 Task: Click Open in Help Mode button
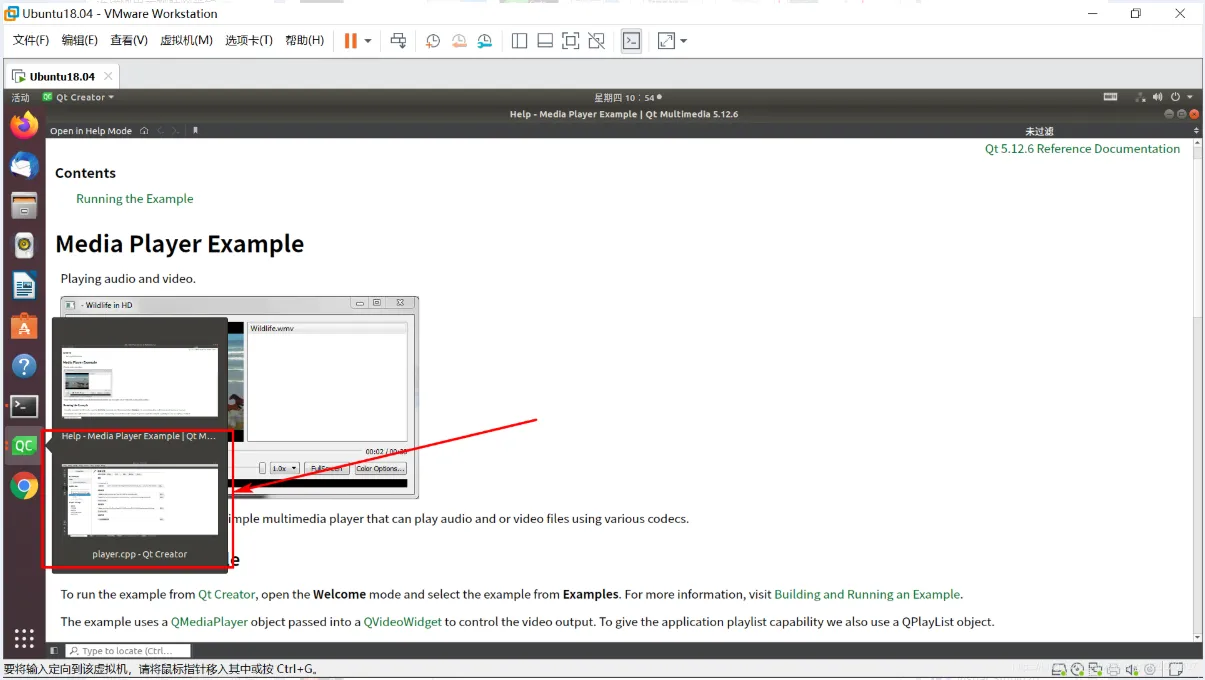(x=91, y=131)
